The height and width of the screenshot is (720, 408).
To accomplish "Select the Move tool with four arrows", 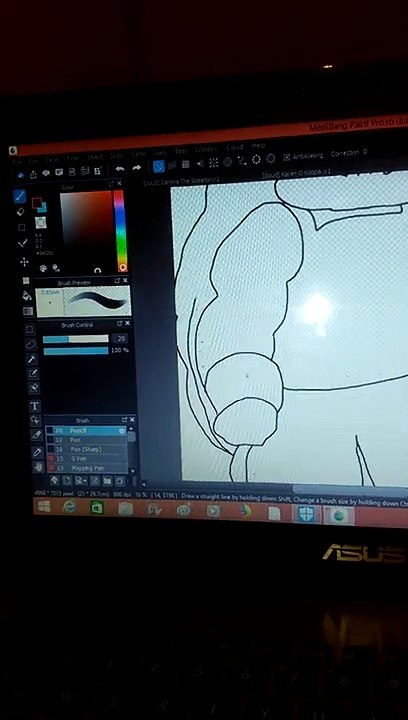I will coord(24,262).
